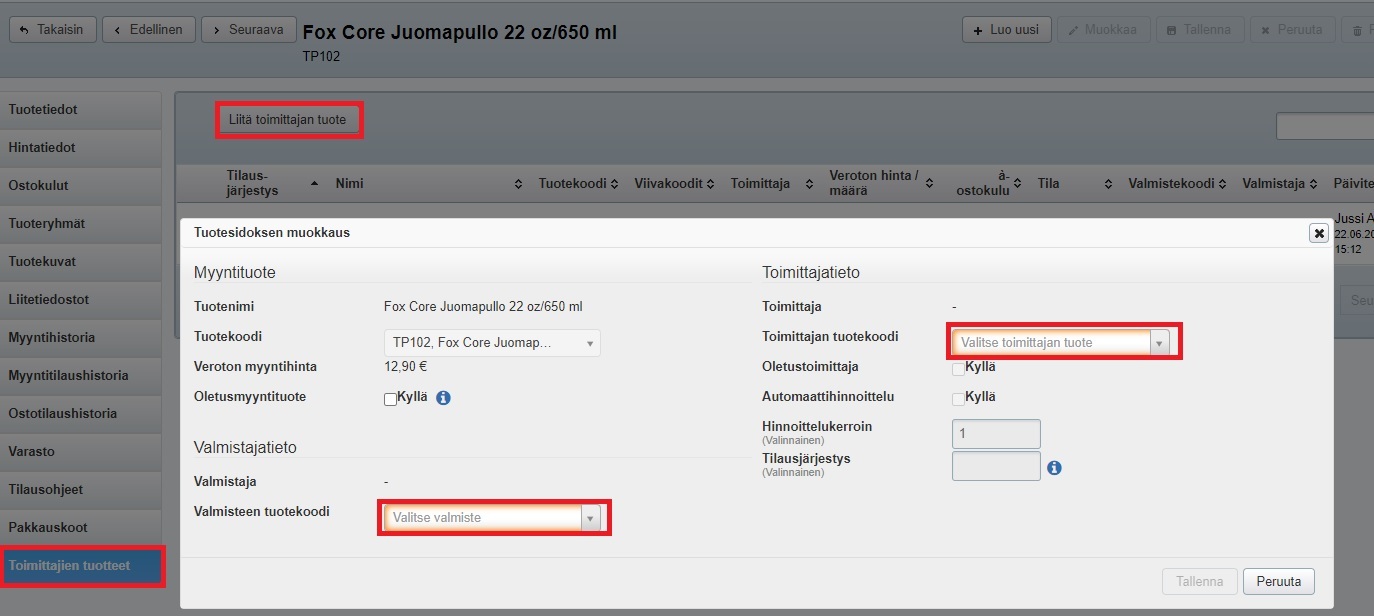This screenshot has width=1374, height=616.
Task: Click the Hinnoittelukerroin input field
Action: [x=996, y=434]
